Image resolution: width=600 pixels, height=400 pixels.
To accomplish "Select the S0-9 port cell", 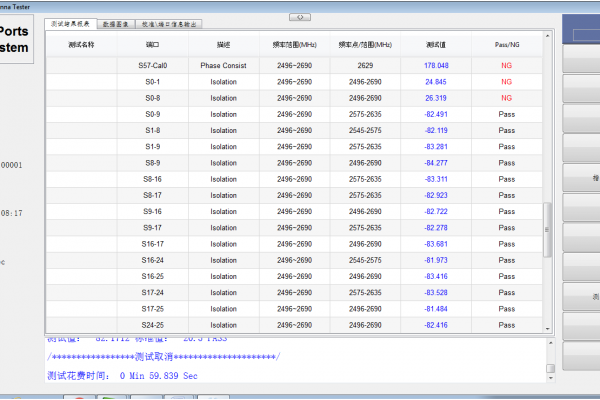I will tap(153, 114).
